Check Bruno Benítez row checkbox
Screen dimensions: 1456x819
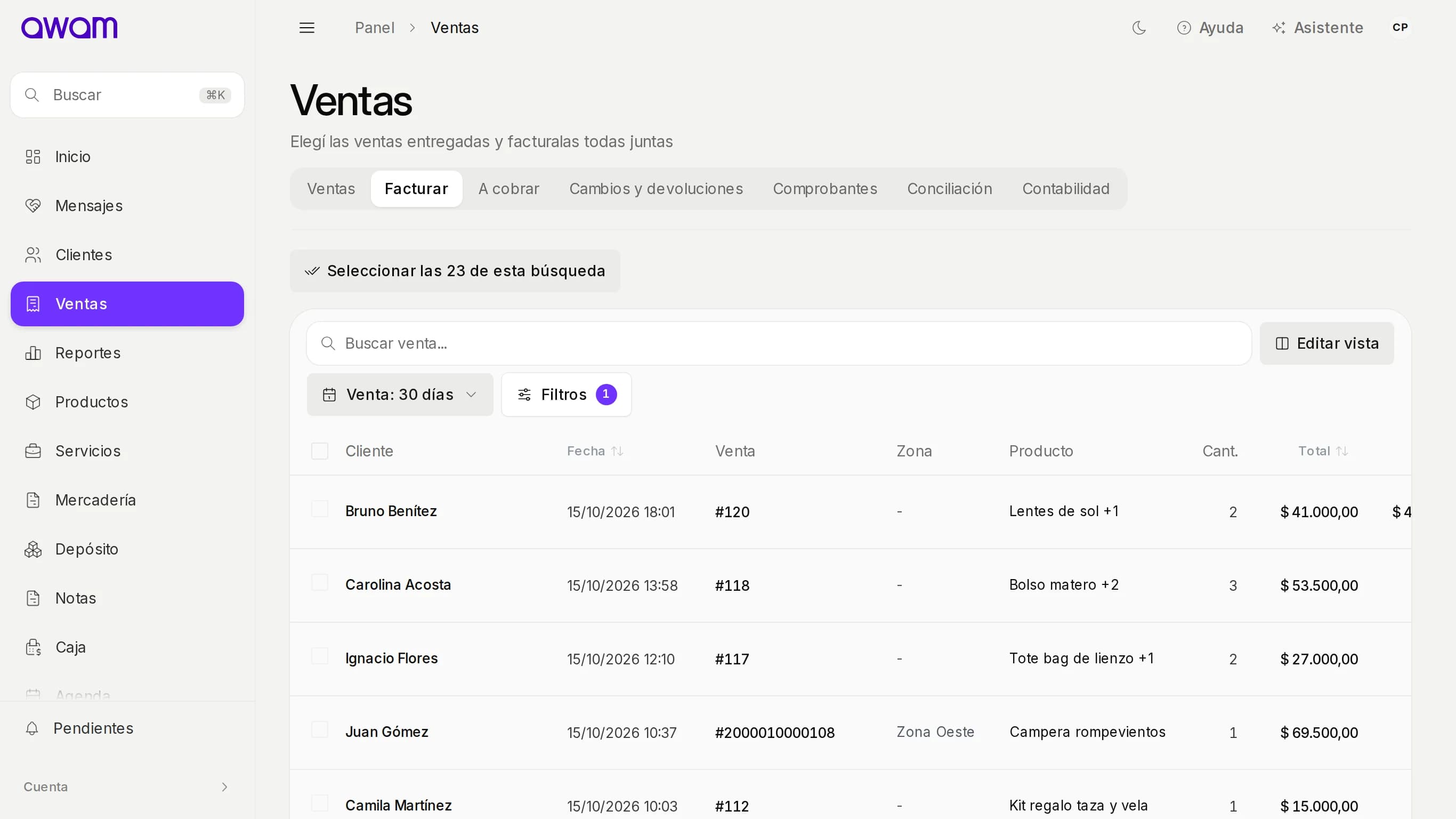click(320, 509)
